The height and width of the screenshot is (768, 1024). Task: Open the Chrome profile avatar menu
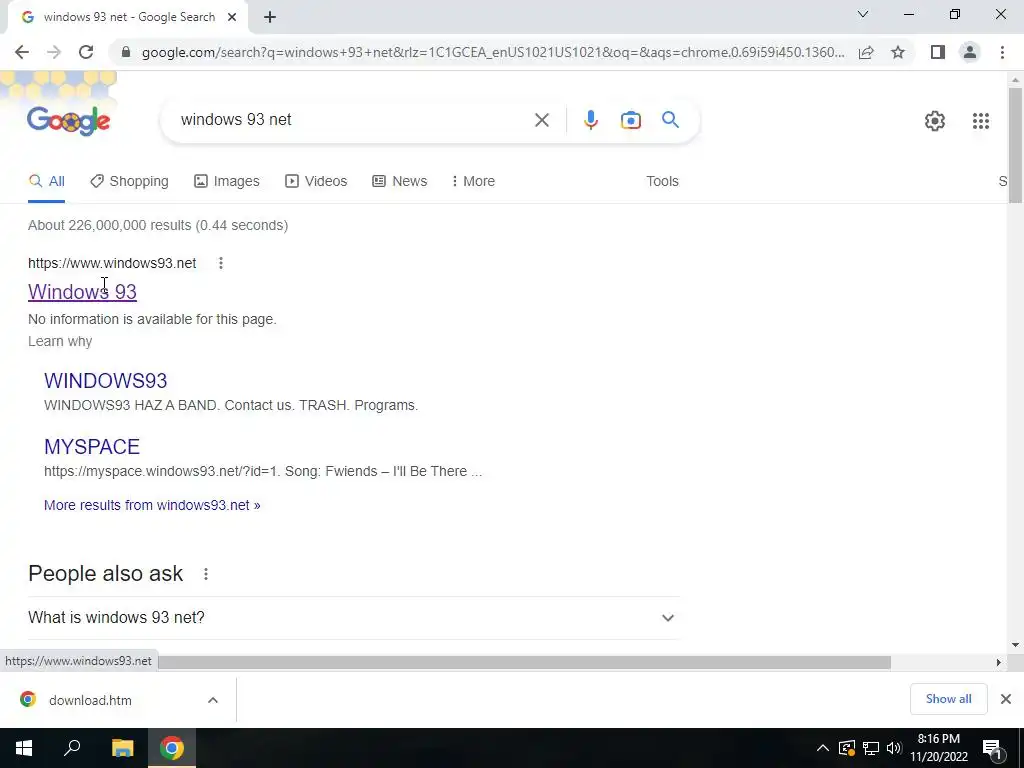[970, 52]
